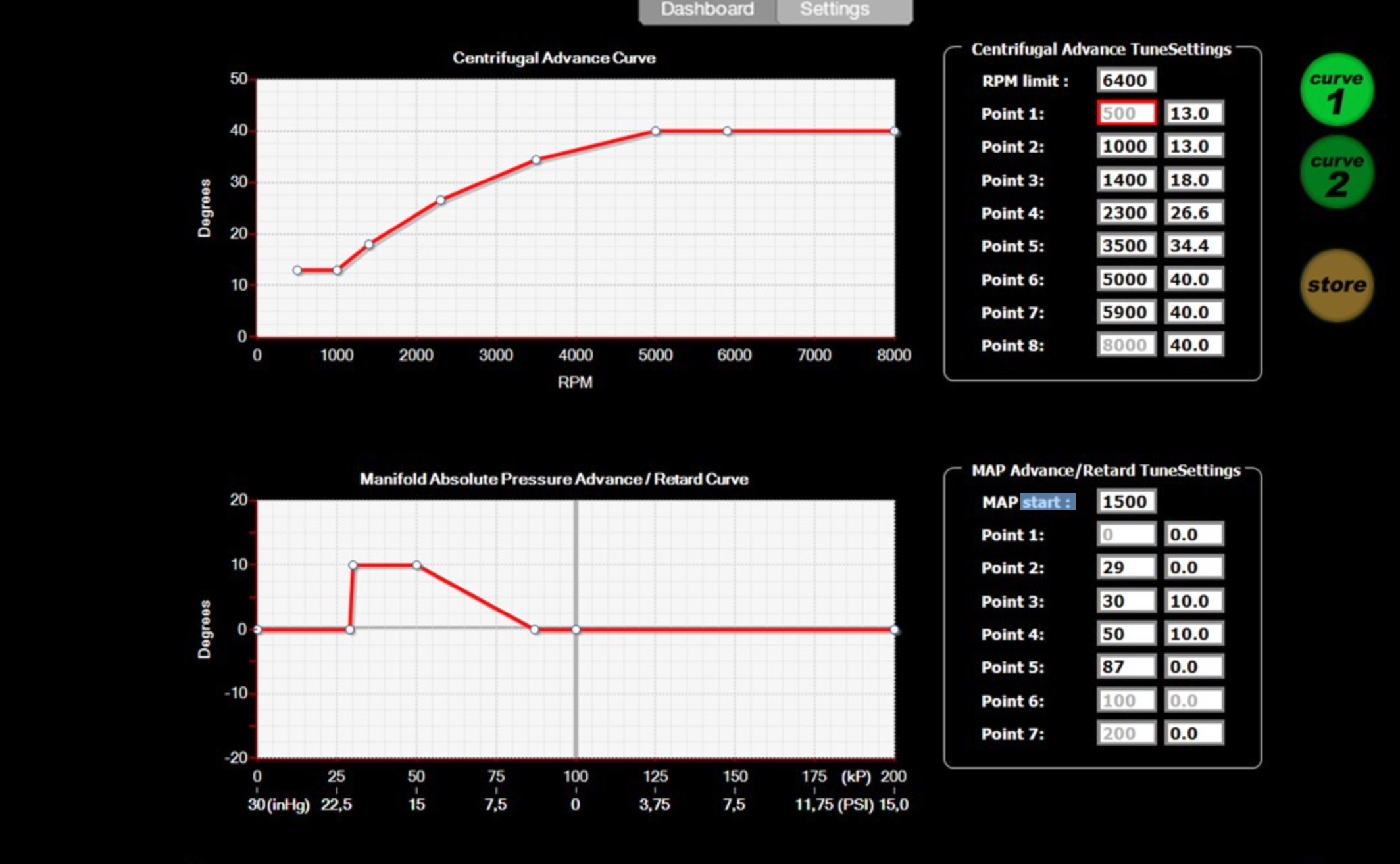Image resolution: width=1400 pixels, height=864 pixels.
Task: Click centrifugal Point 7 RPM field 5900
Action: [x=1126, y=312]
